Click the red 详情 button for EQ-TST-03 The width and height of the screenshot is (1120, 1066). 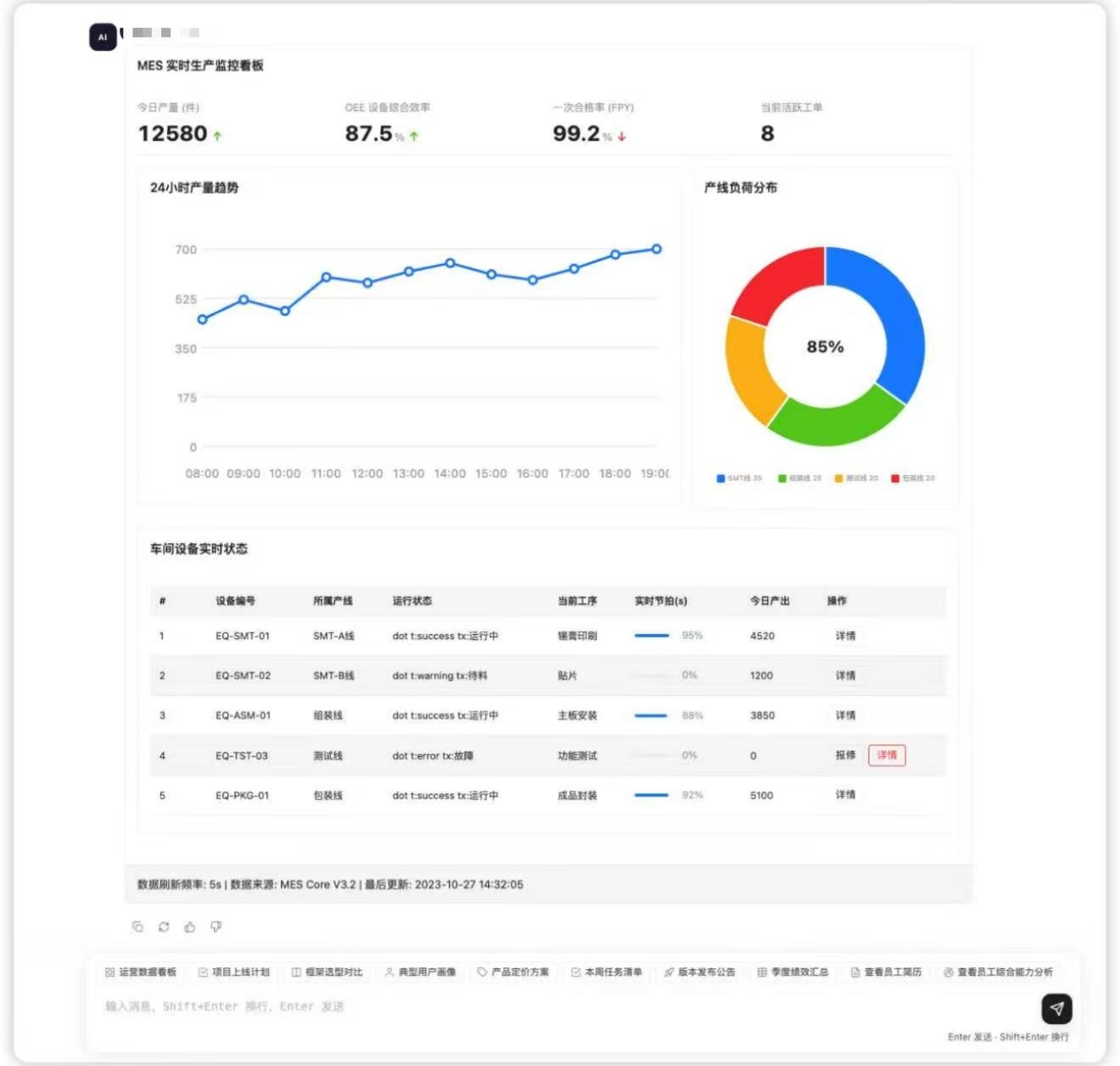[x=887, y=755]
